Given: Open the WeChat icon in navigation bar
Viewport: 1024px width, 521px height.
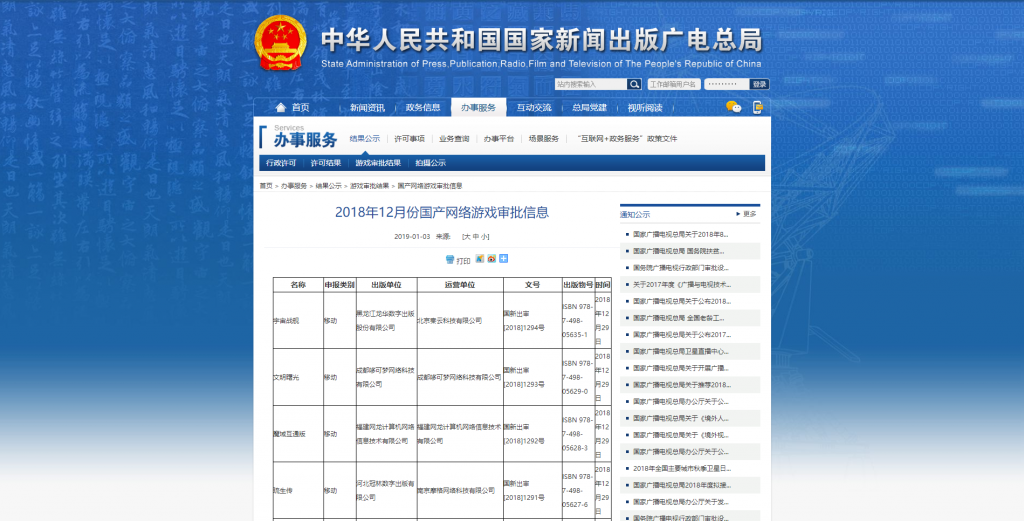Looking at the screenshot, I should (733, 107).
